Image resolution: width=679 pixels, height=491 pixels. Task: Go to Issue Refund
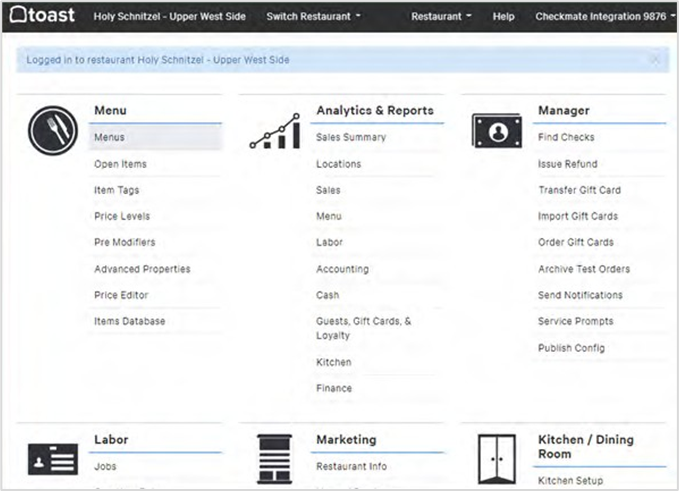567,164
